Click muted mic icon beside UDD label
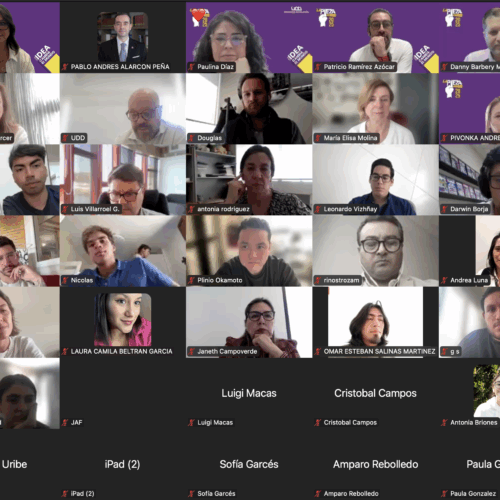This screenshot has width=500, height=500. [x=65, y=138]
